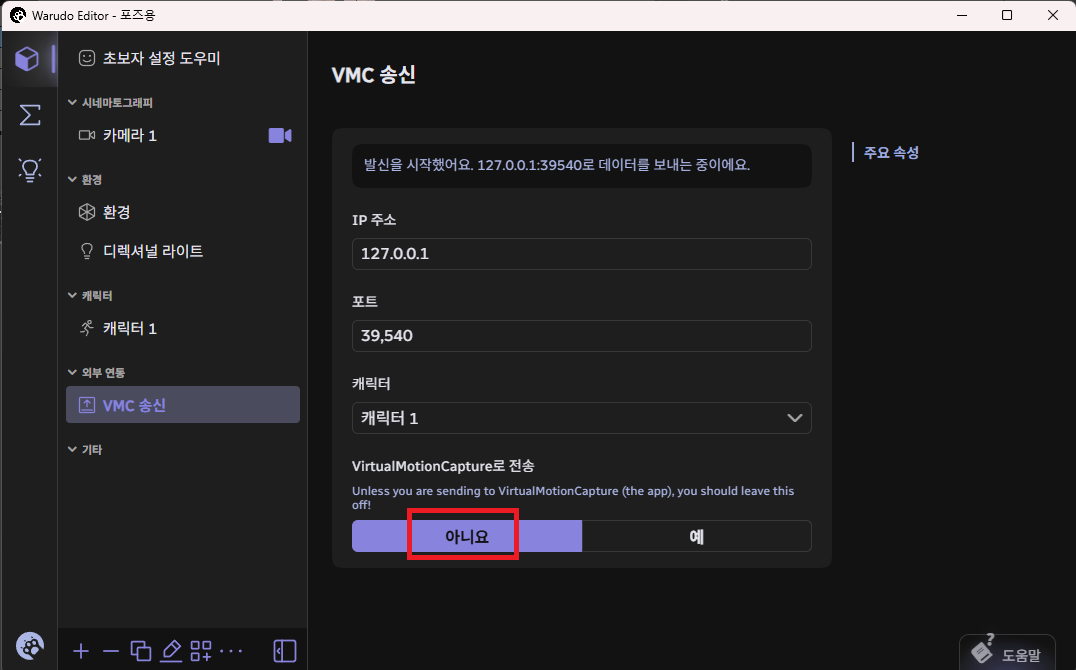Screen dimensions: 1076x670
Task: Select 아니요 for VirtualMotionCapture로 전송
Action: (467, 536)
